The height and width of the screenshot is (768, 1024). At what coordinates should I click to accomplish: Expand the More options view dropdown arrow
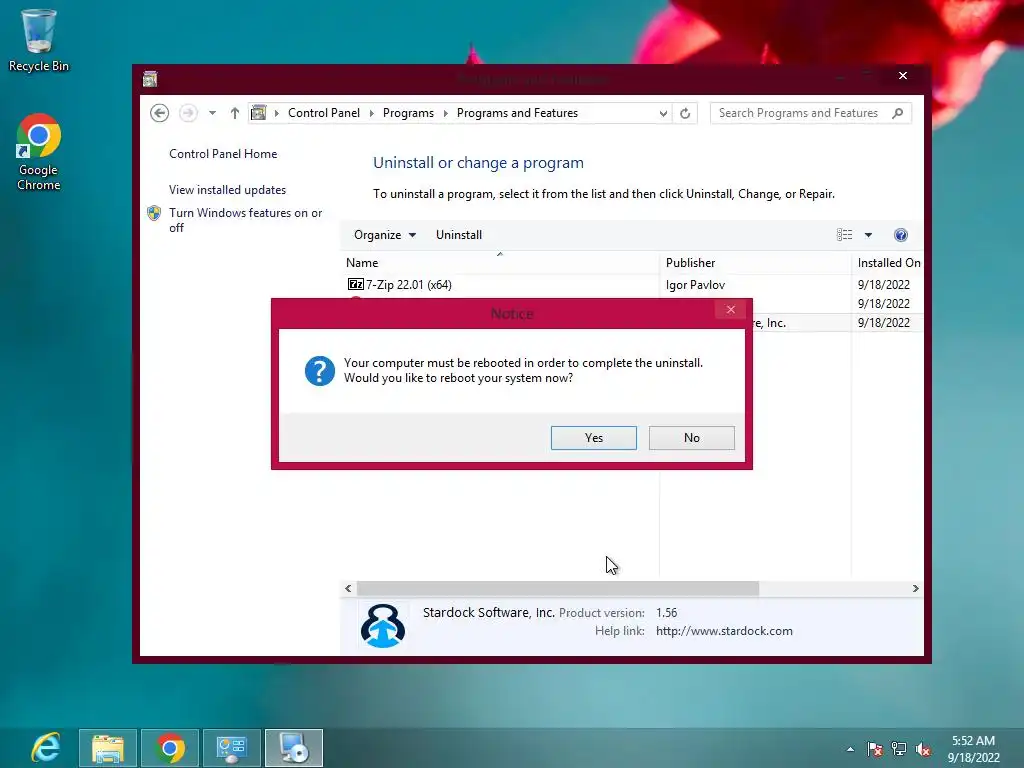(868, 235)
